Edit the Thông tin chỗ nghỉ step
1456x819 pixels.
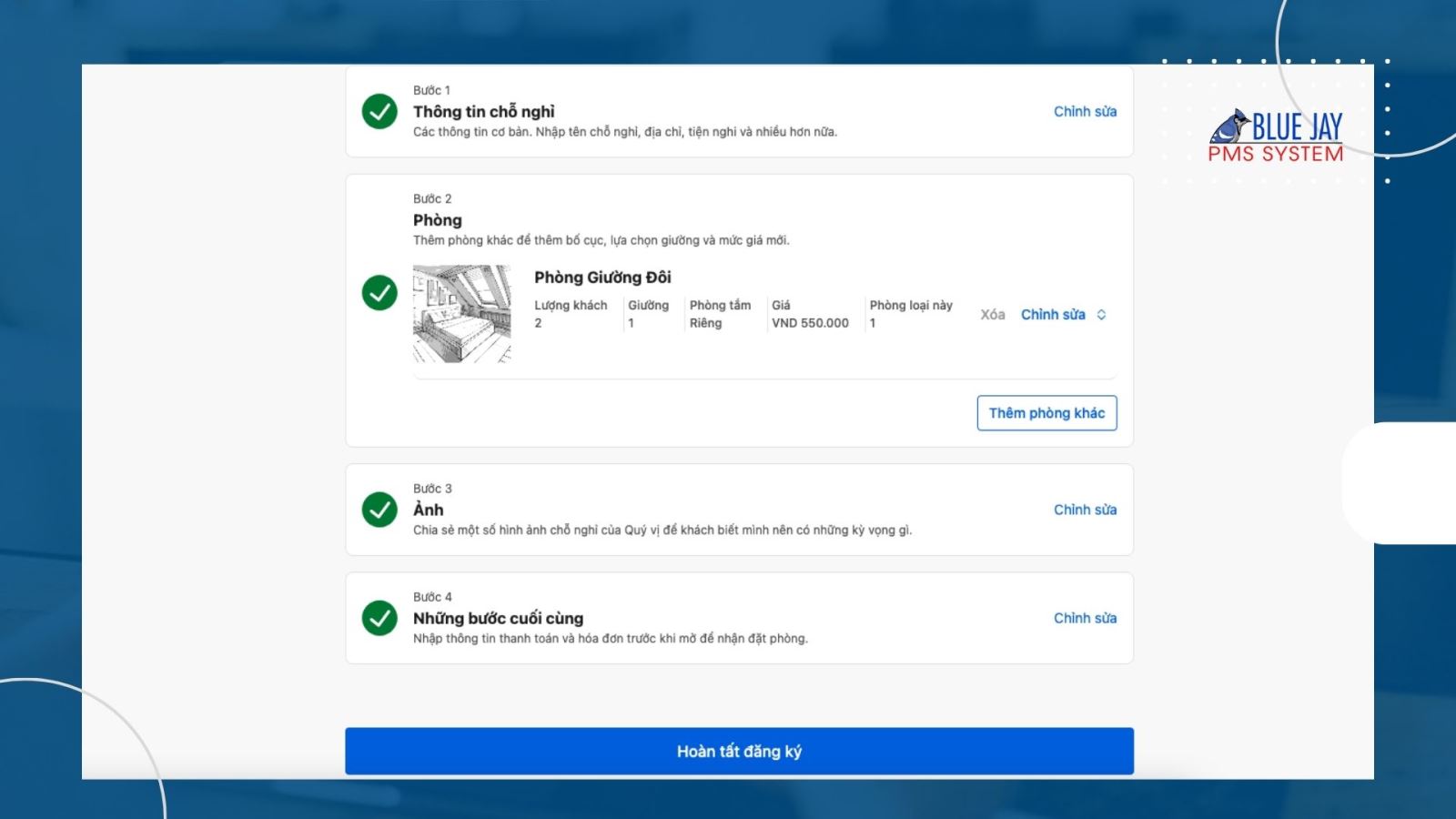coord(1085,111)
